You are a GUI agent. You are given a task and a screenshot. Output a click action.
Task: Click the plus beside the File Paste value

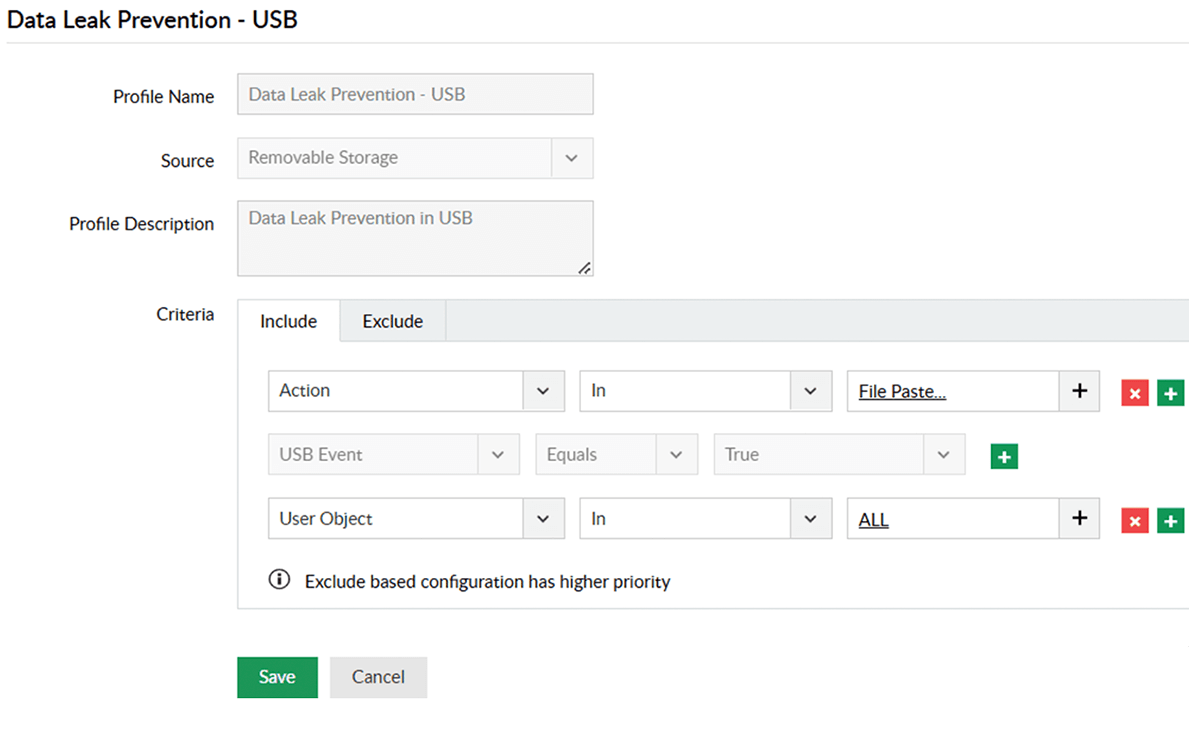click(1079, 391)
